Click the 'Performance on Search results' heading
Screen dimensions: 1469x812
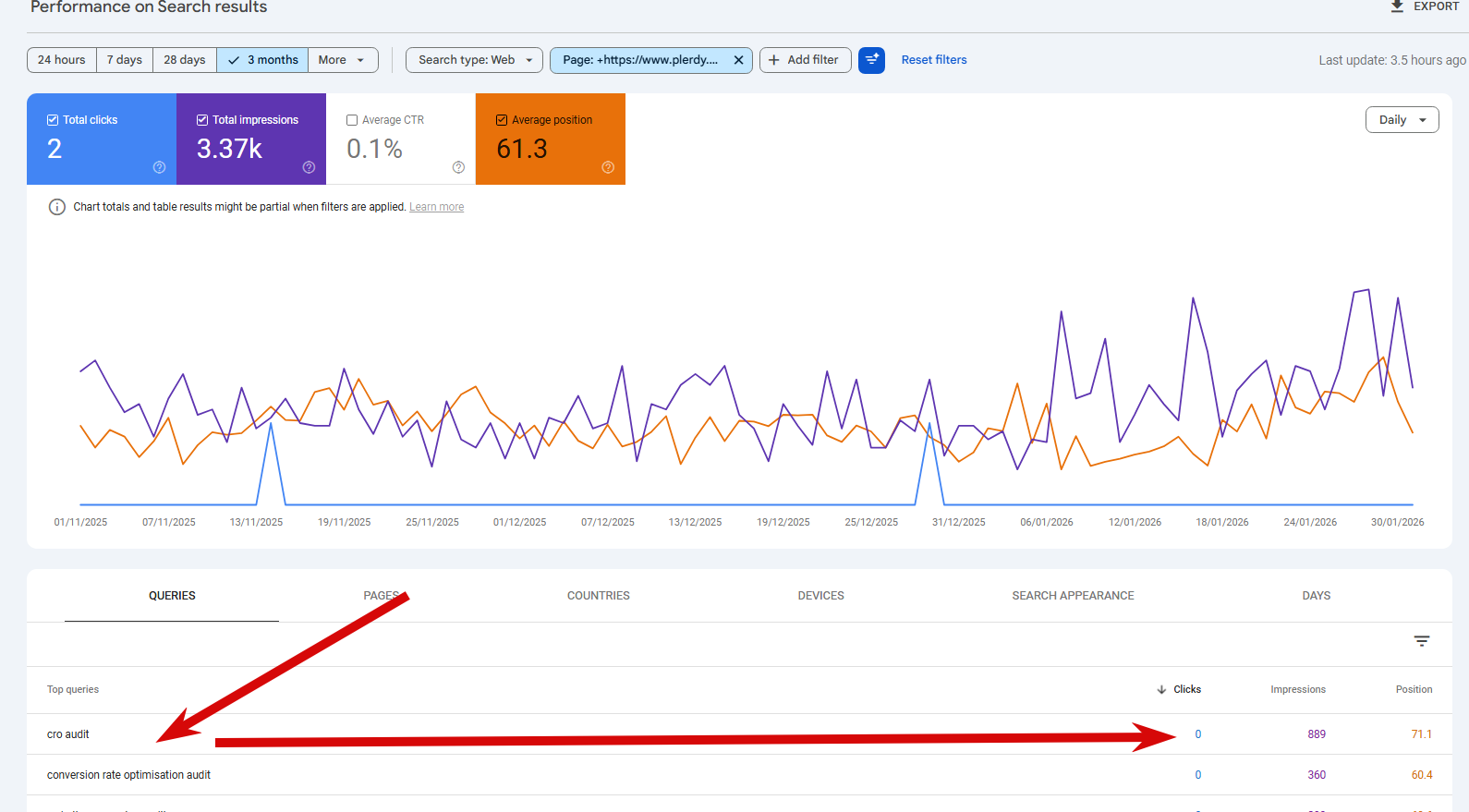tap(149, 7)
